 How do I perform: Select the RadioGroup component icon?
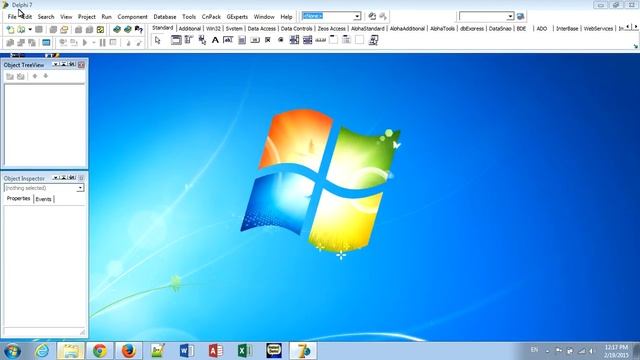347,40
